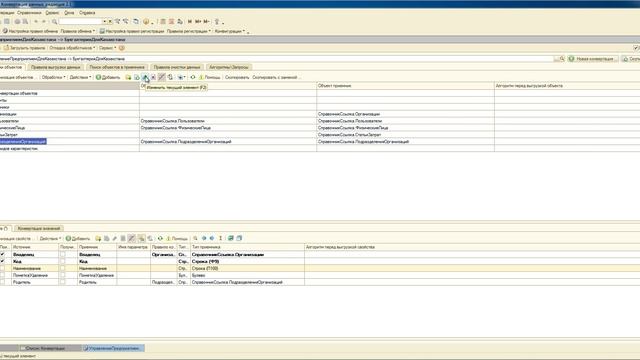The image size is (640, 360).
Task: Click the move left arrow icon in properties toolbar
Action: [x=204, y=238]
